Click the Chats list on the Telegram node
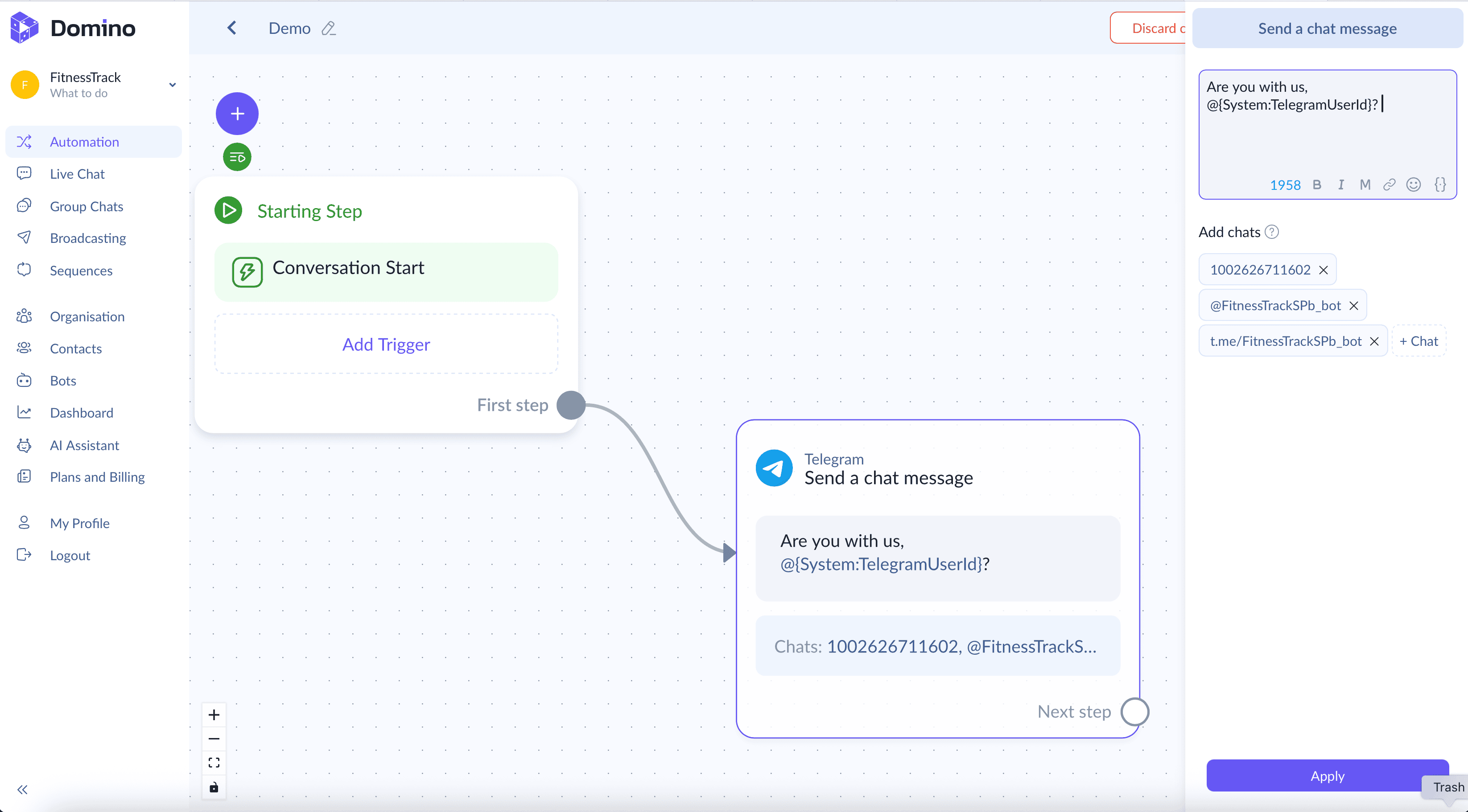The height and width of the screenshot is (812, 1468). point(937,646)
